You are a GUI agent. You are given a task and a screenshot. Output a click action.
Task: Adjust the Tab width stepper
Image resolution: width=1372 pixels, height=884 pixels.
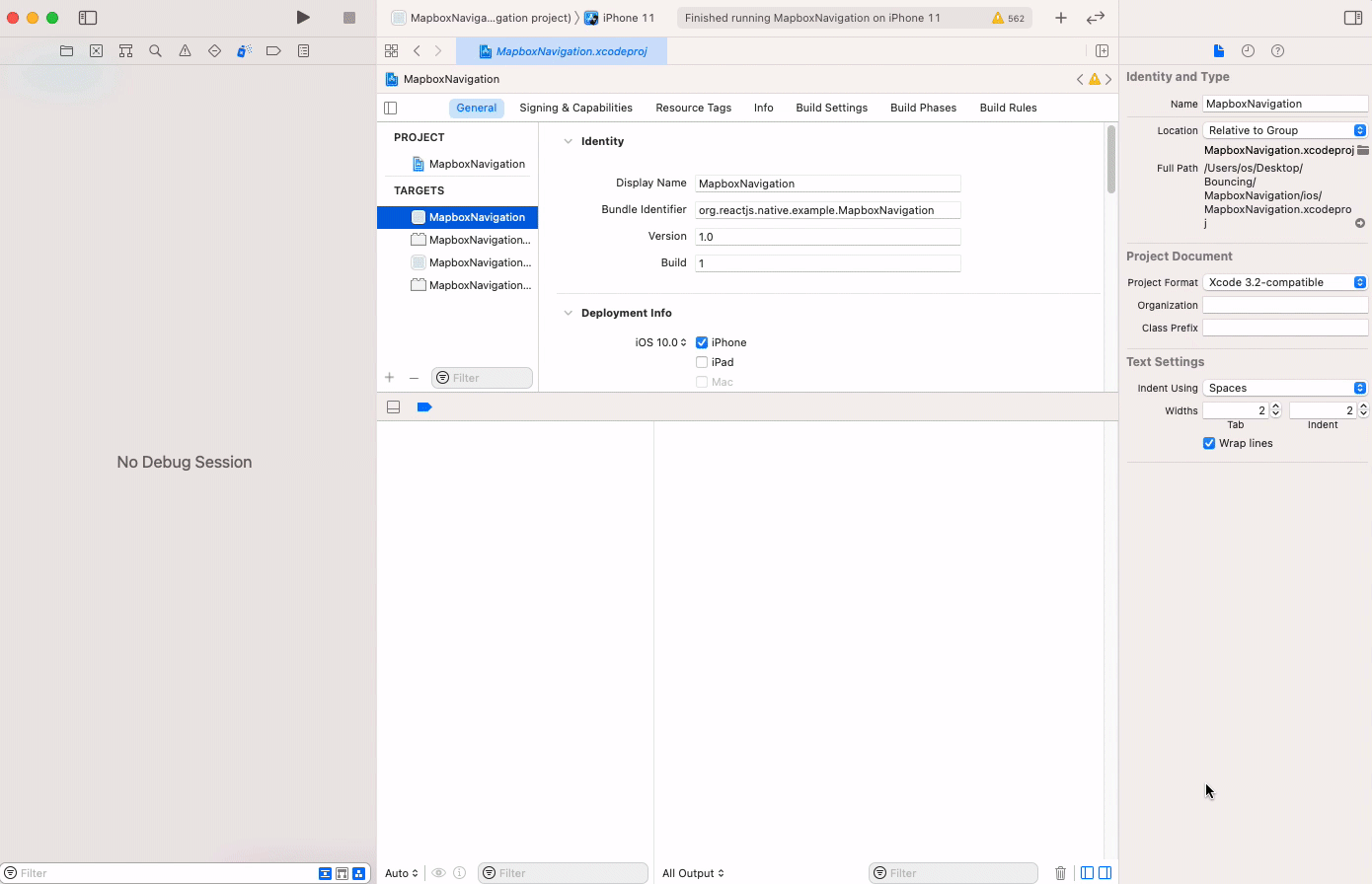coord(1275,410)
